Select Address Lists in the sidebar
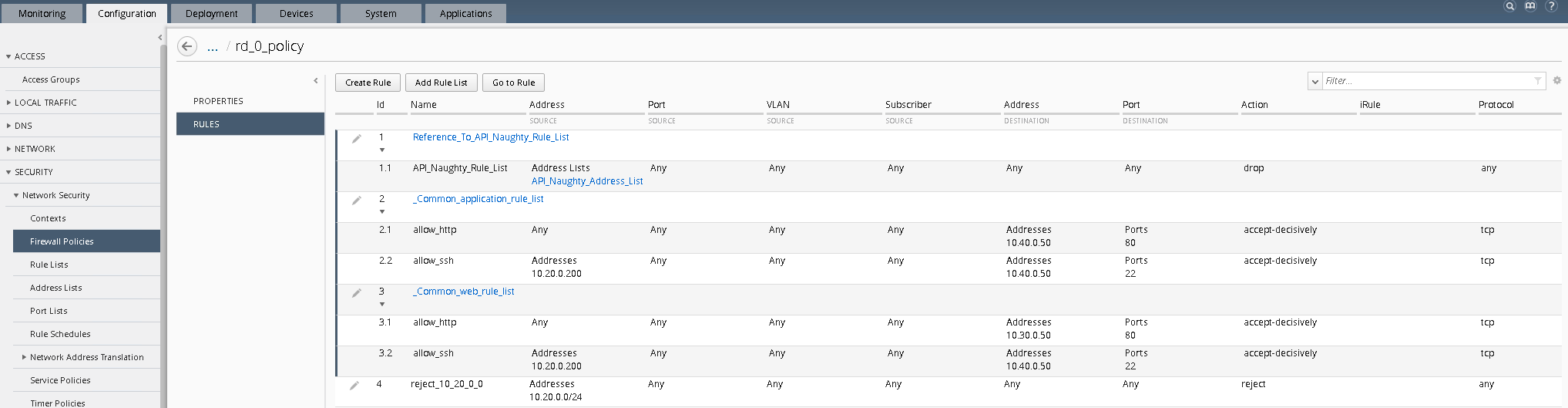 pos(56,288)
